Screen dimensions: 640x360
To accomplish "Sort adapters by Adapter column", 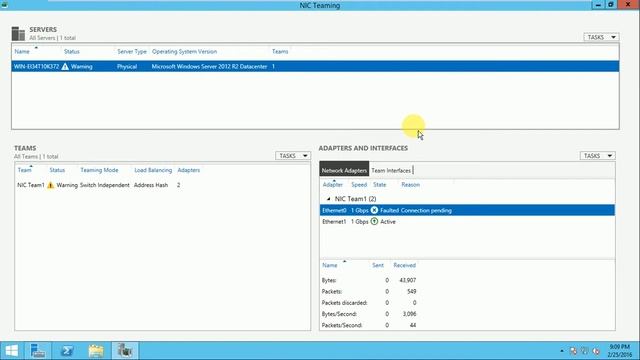I will (x=333, y=185).
